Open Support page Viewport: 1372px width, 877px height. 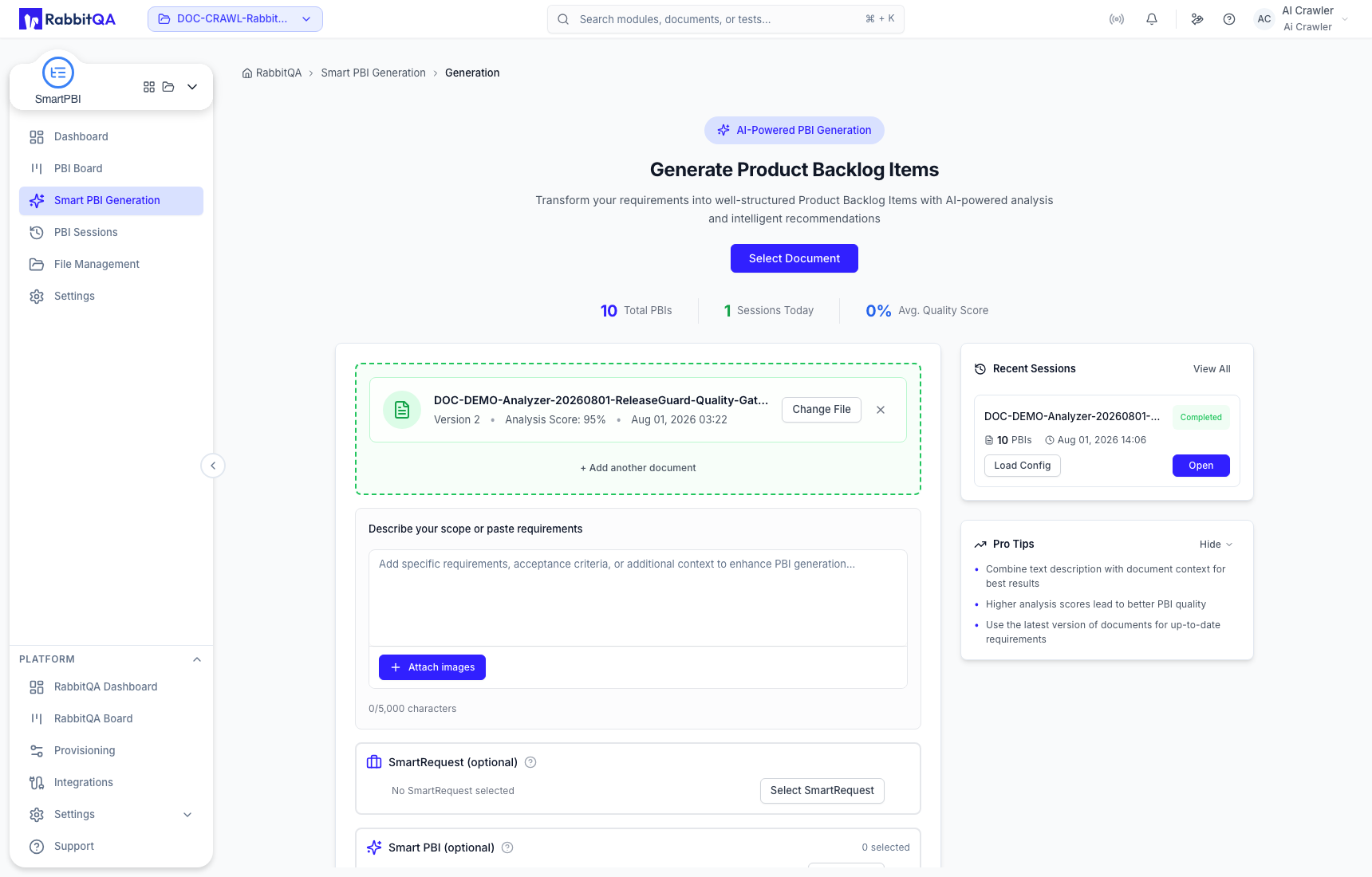tap(111, 847)
